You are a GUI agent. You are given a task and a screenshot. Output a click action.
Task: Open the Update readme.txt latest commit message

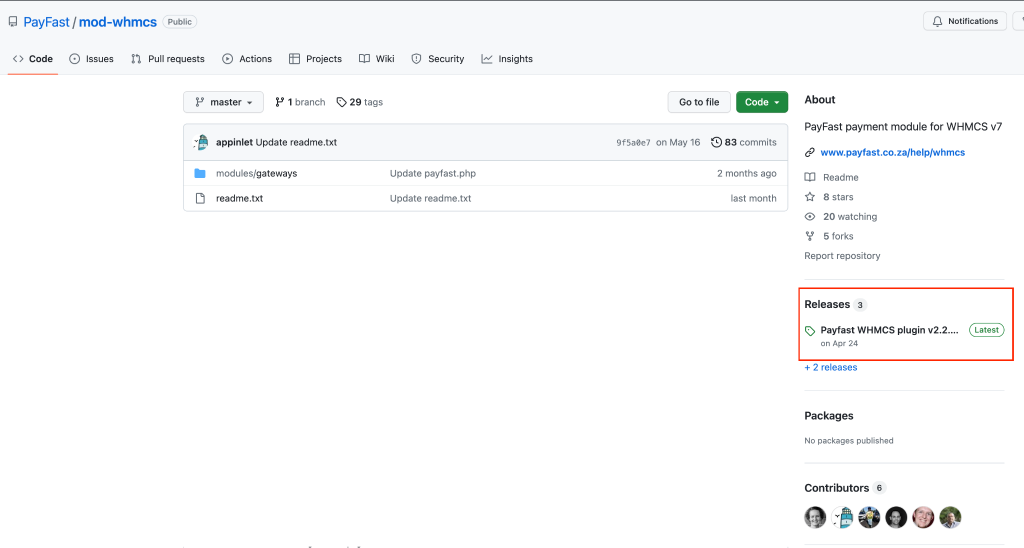pyautogui.click(x=296, y=142)
